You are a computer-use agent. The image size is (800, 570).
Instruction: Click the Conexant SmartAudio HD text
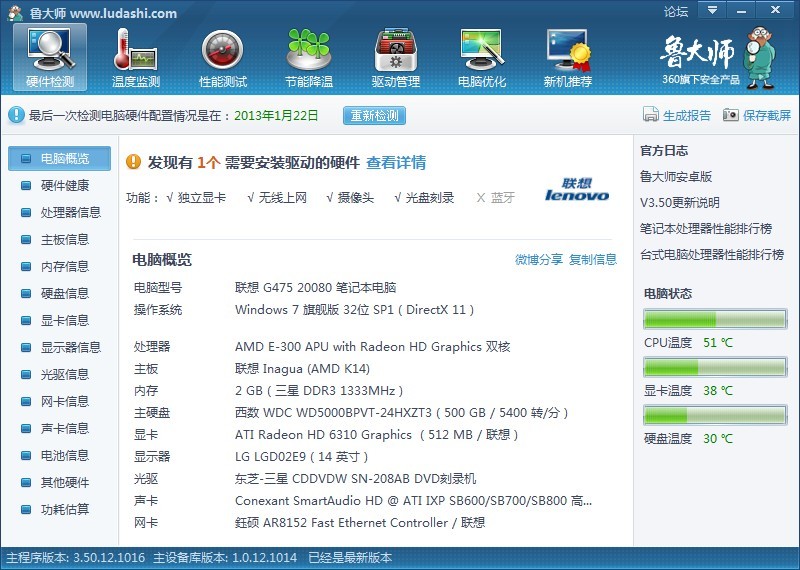[413, 501]
